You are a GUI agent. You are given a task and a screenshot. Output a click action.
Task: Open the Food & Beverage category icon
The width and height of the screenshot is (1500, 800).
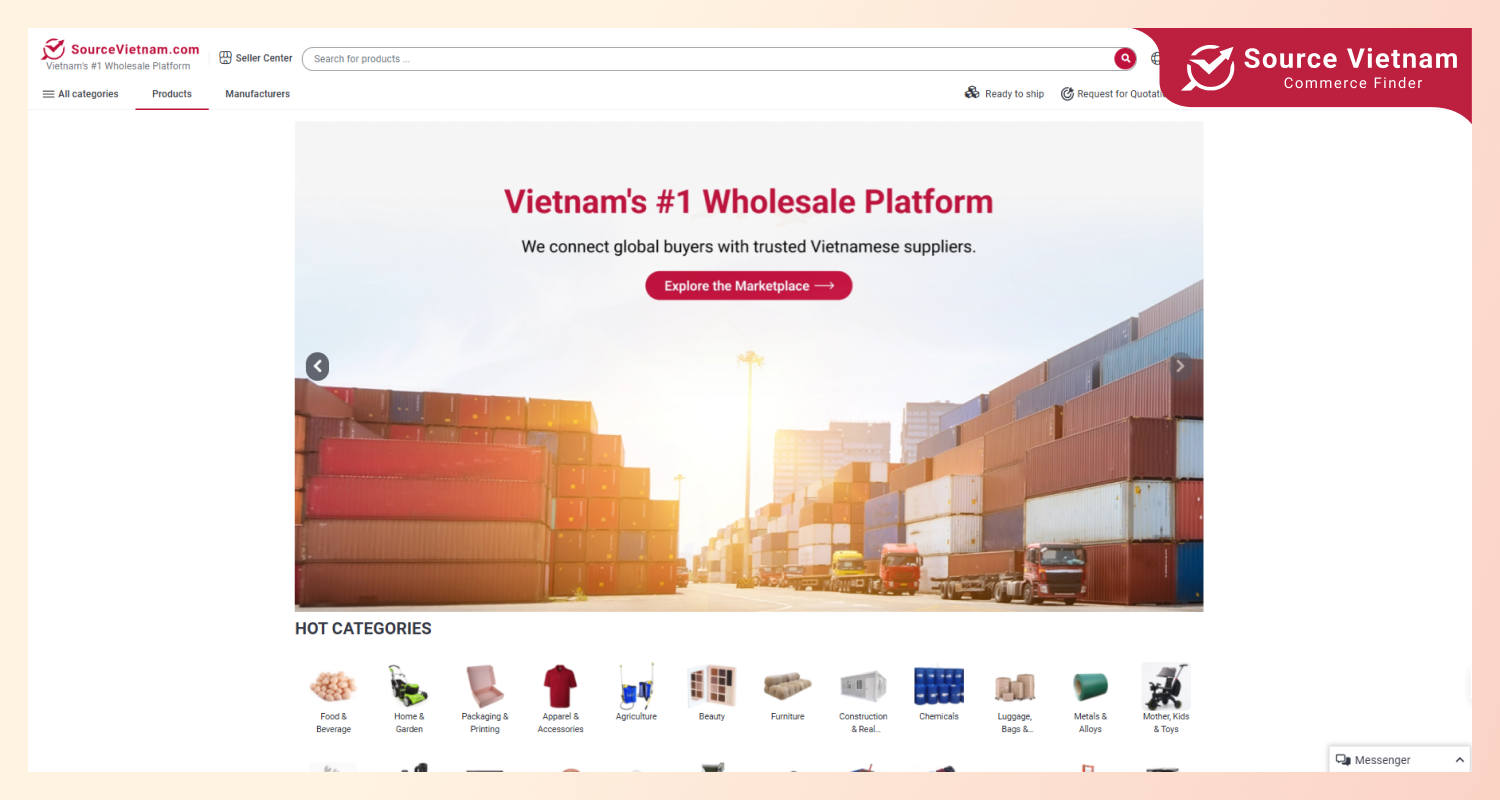pyautogui.click(x=333, y=686)
